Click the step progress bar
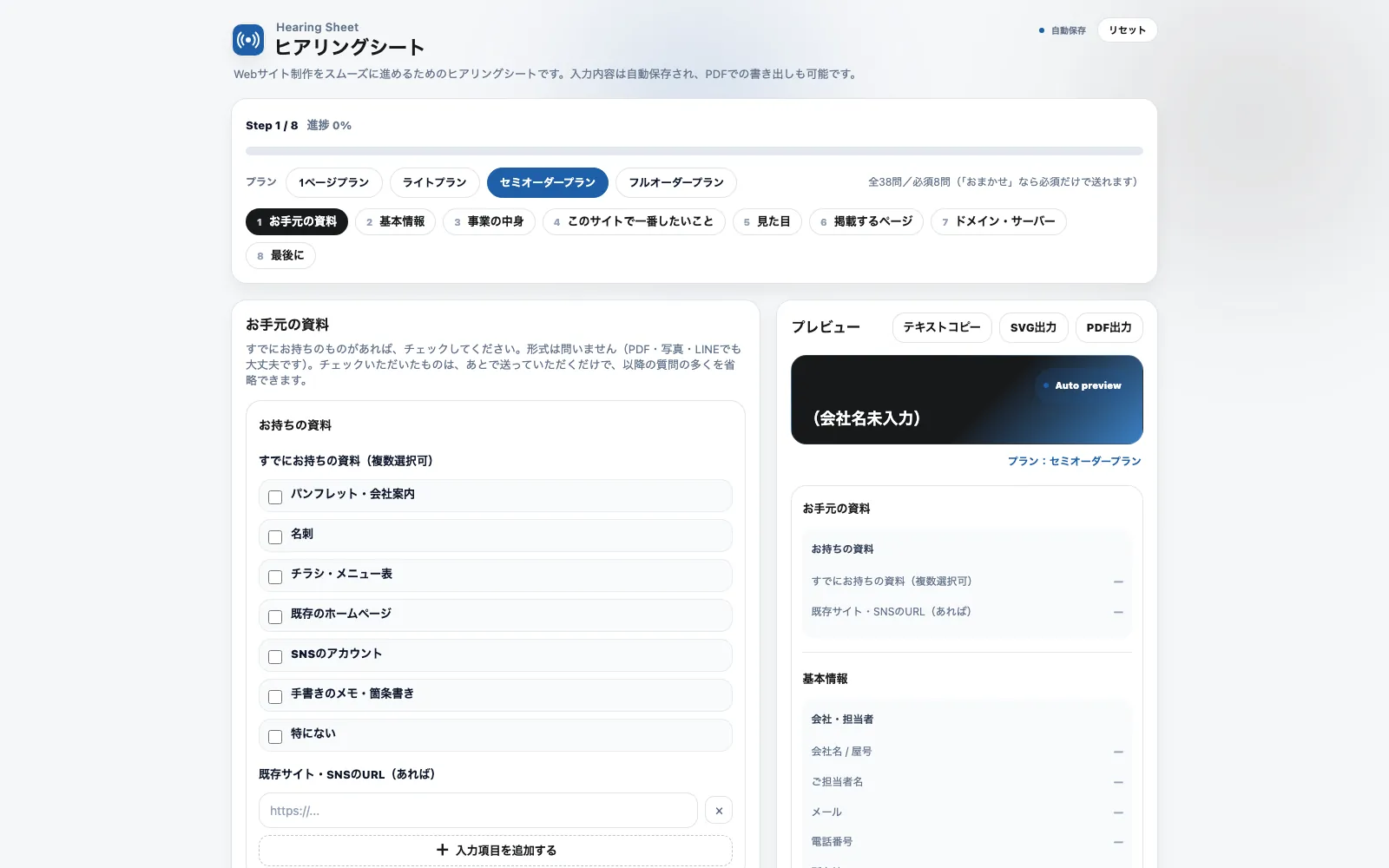The width and height of the screenshot is (1389, 868). (x=694, y=151)
